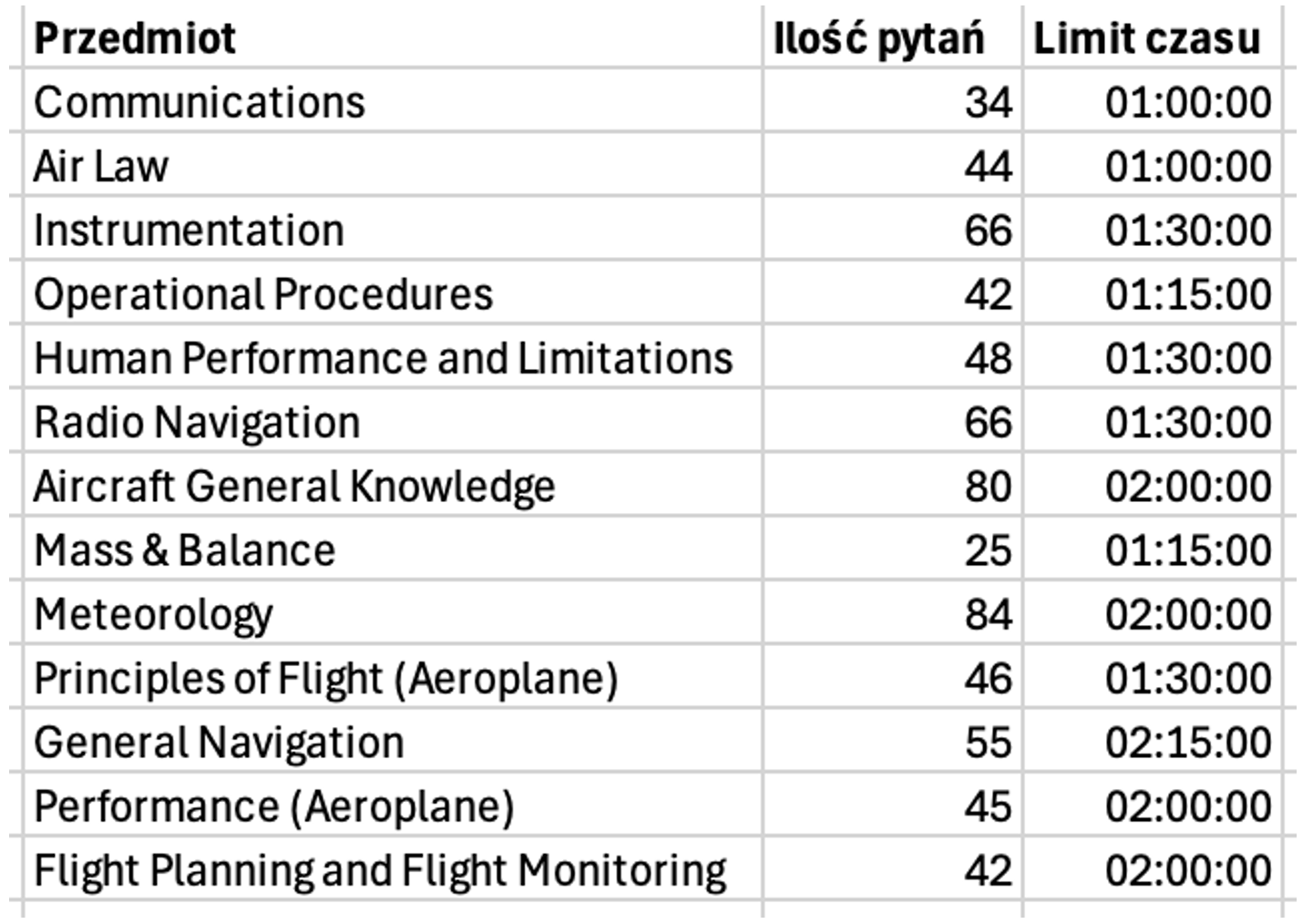Select the 02:15:00 time limit cell

tap(1152, 740)
